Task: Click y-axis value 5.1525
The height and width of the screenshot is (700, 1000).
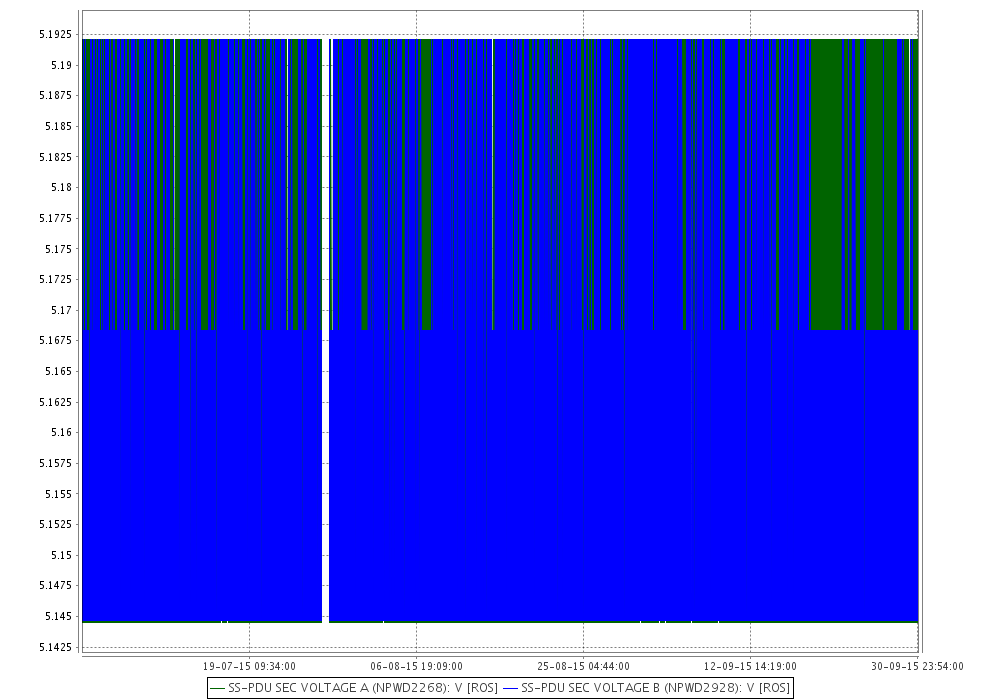Action: click(x=55, y=524)
